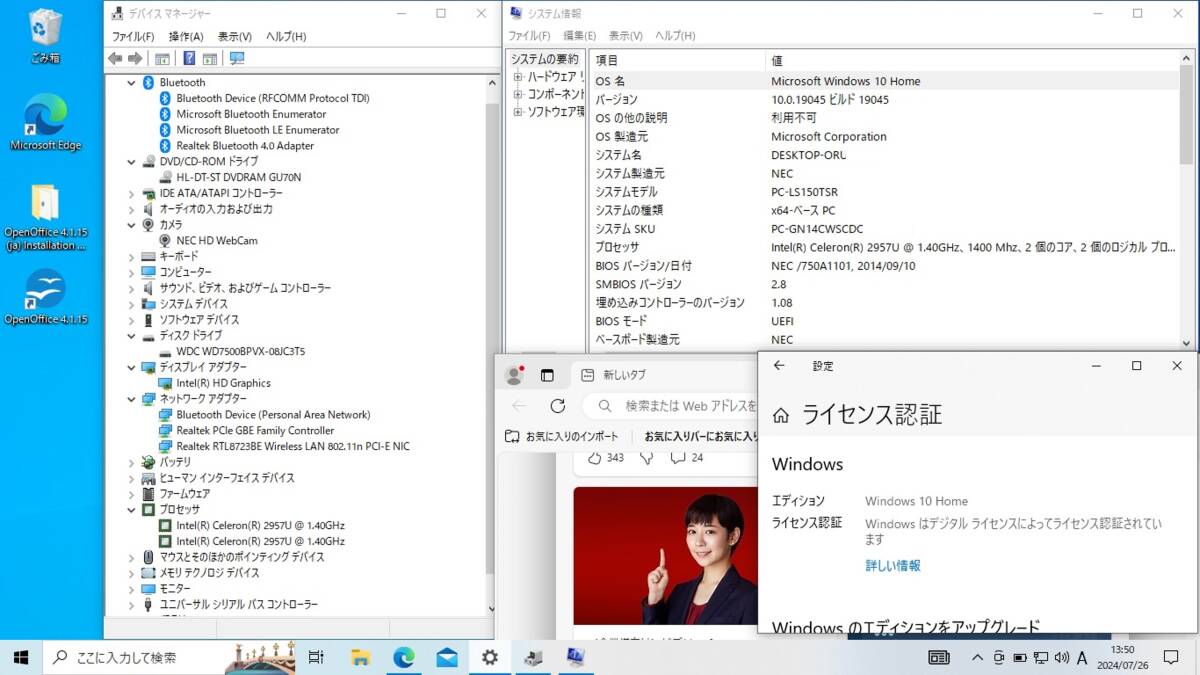Click the Edge profile avatar icon
The height and width of the screenshot is (675, 1200).
click(x=515, y=375)
